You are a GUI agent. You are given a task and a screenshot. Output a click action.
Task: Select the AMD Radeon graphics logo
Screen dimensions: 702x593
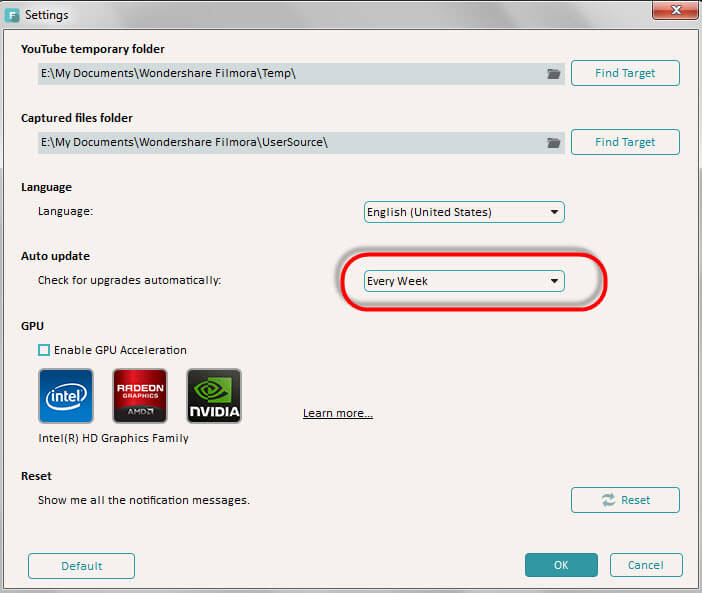[x=140, y=396]
